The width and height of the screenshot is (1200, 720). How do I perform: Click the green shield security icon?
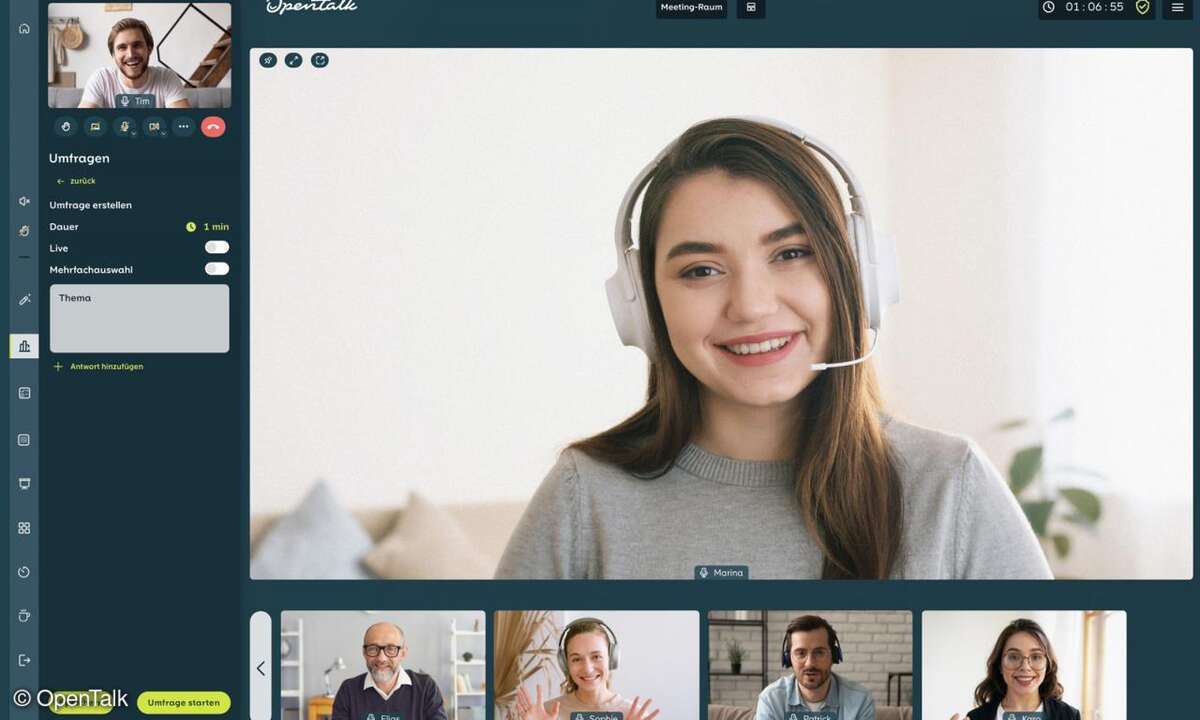[x=1143, y=7]
